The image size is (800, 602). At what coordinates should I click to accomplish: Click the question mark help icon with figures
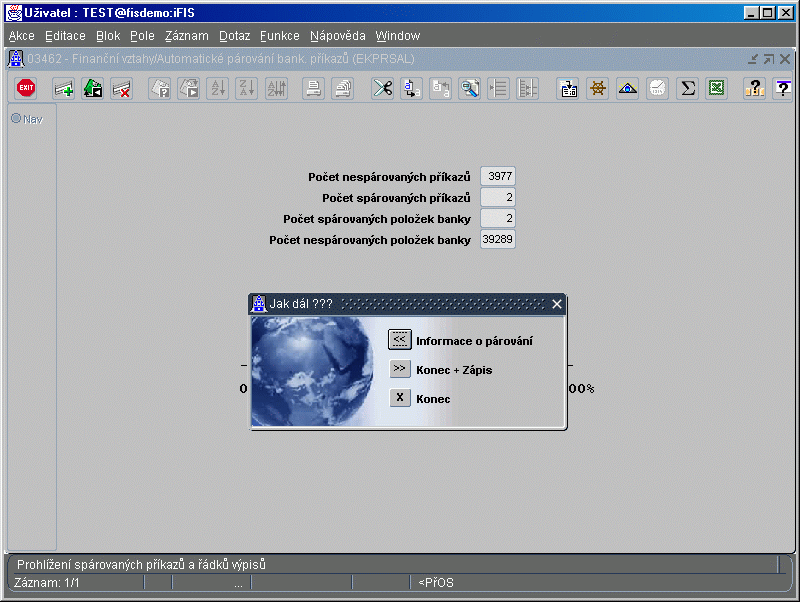[x=754, y=88]
